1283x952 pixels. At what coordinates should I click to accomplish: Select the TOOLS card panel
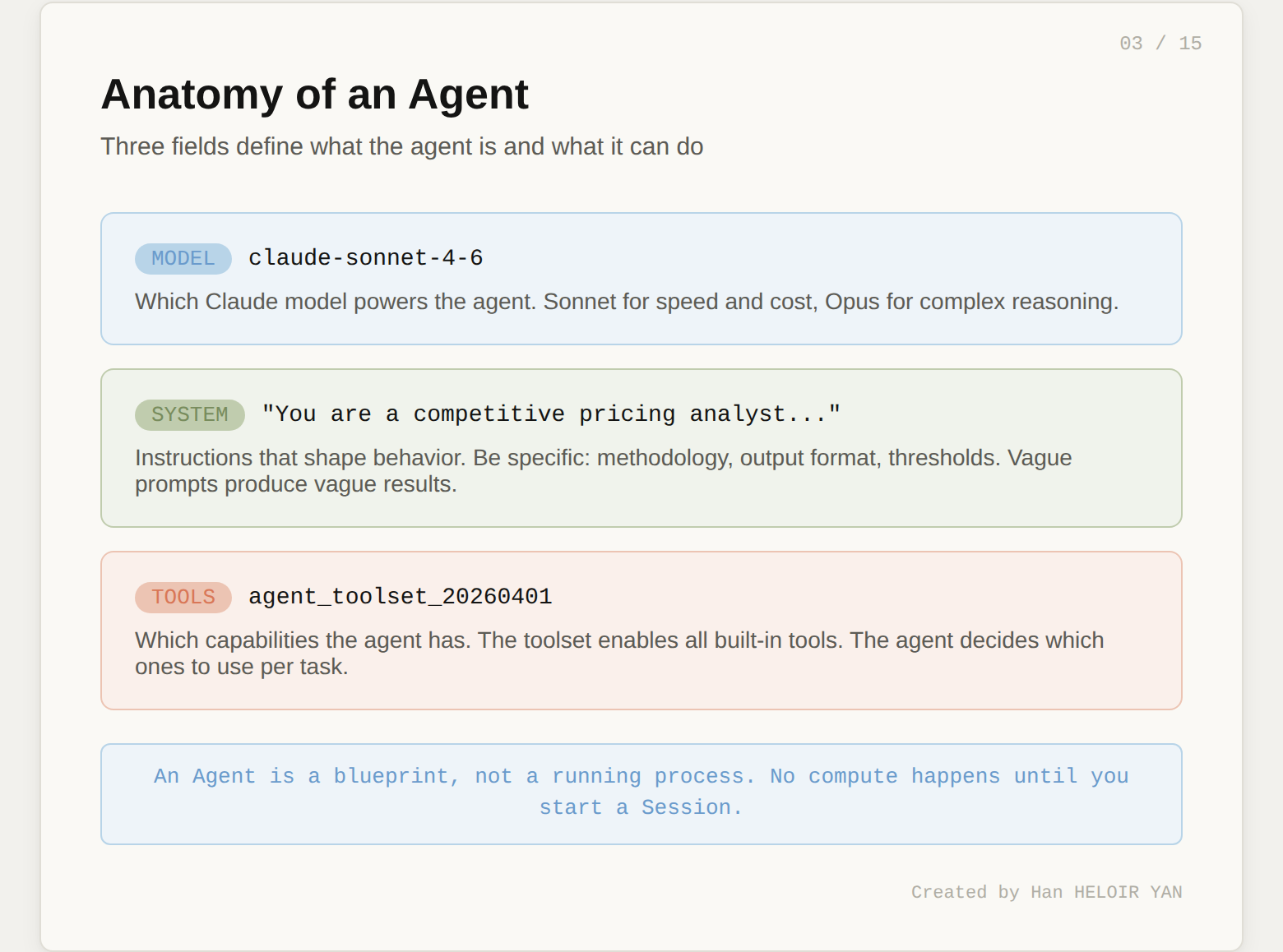point(641,630)
